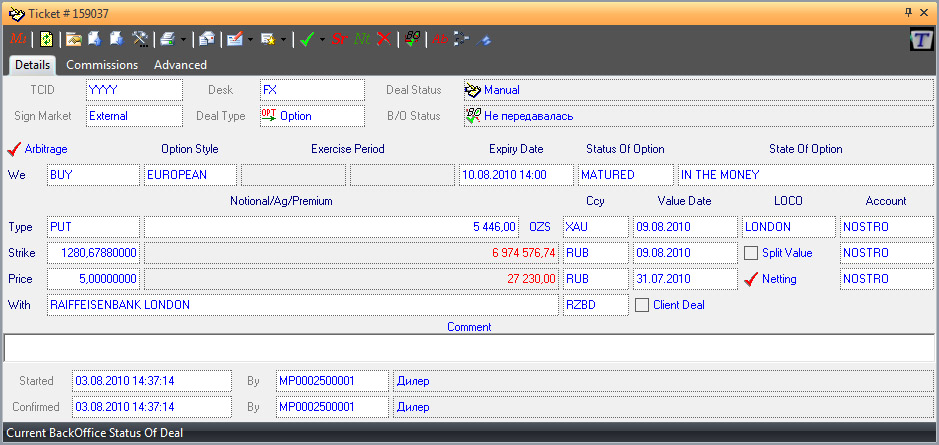Image resolution: width=939 pixels, height=445 pixels.
Task: Click the Started timestamp field
Action: pos(152,381)
